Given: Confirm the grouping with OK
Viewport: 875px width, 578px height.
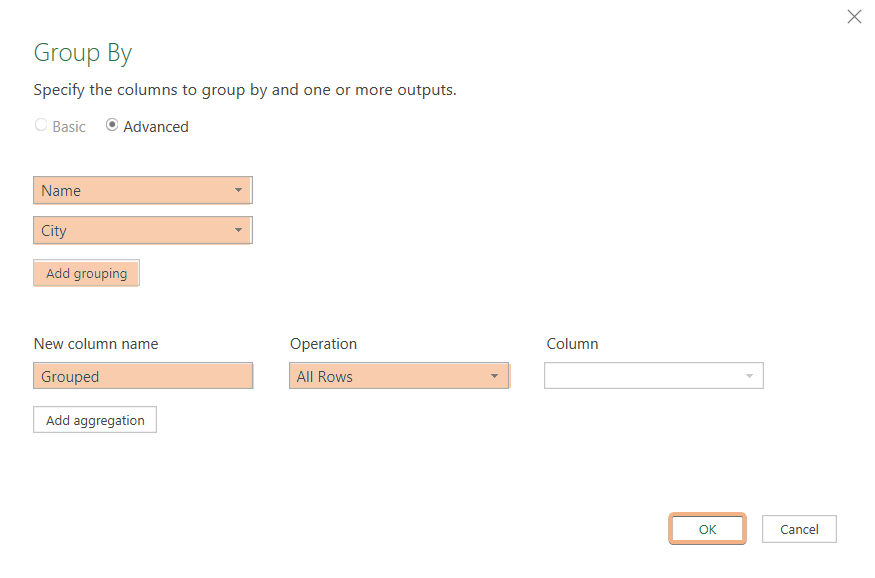Looking at the screenshot, I should tap(707, 529).
